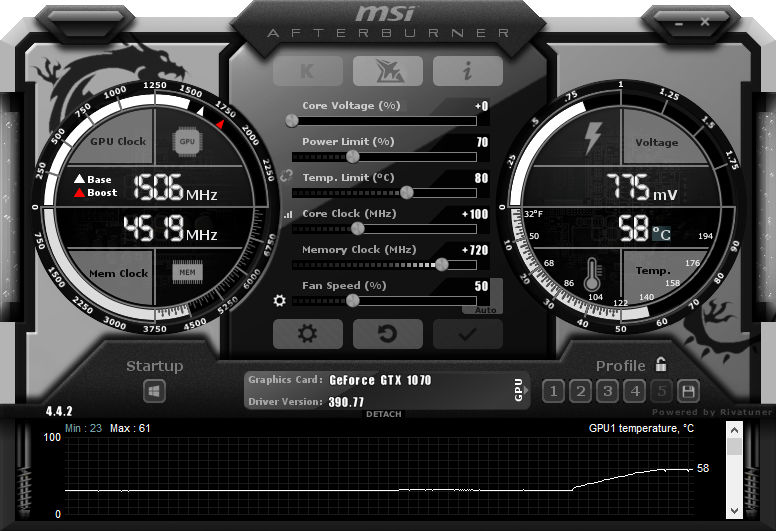Click the GPU1 temperature graph label
Viewport: 776px width, 531px height.
[x=641, y=429]
